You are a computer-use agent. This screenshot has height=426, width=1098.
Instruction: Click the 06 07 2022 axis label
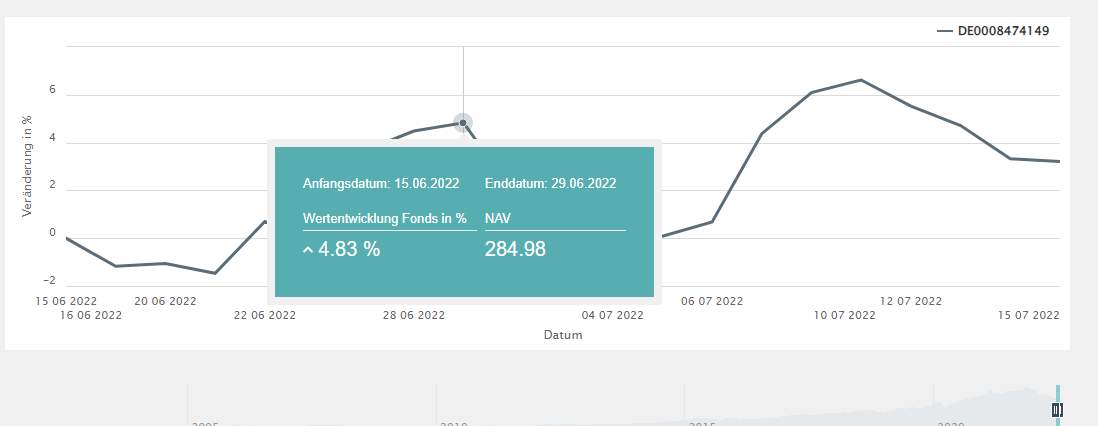coord(712,300)
